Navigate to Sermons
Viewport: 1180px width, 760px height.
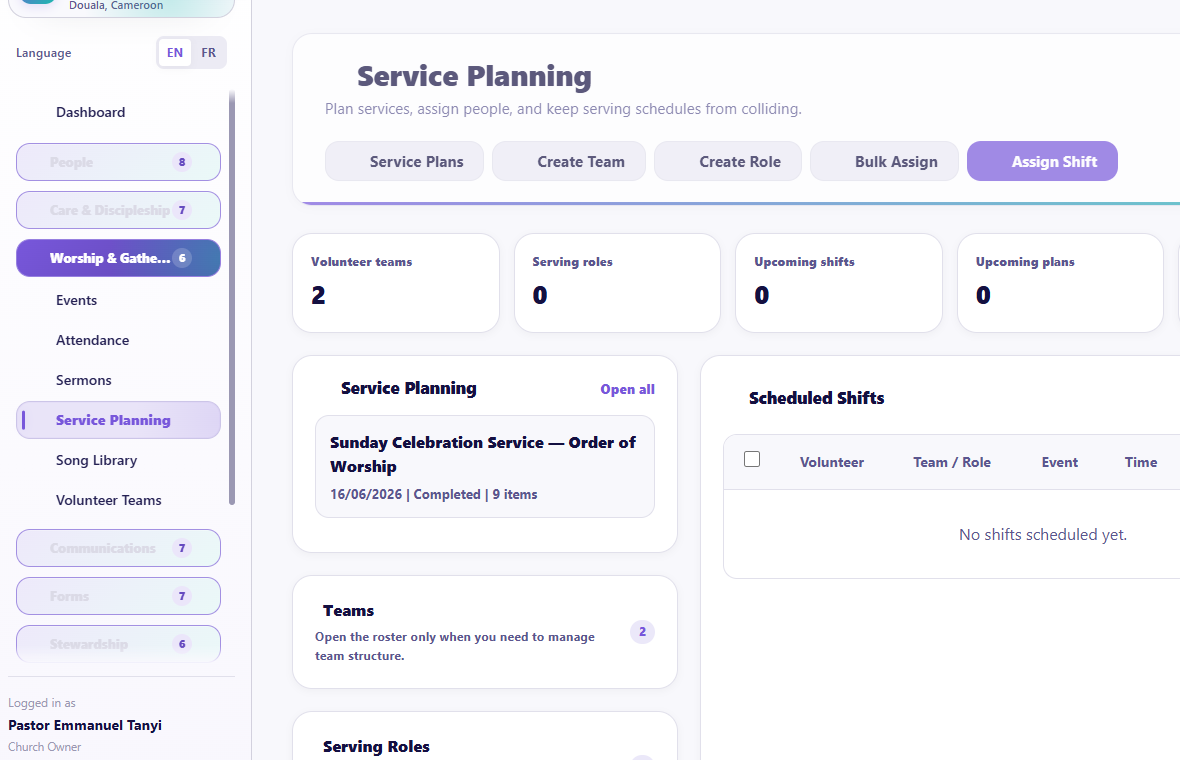click(x=118, y=380)
